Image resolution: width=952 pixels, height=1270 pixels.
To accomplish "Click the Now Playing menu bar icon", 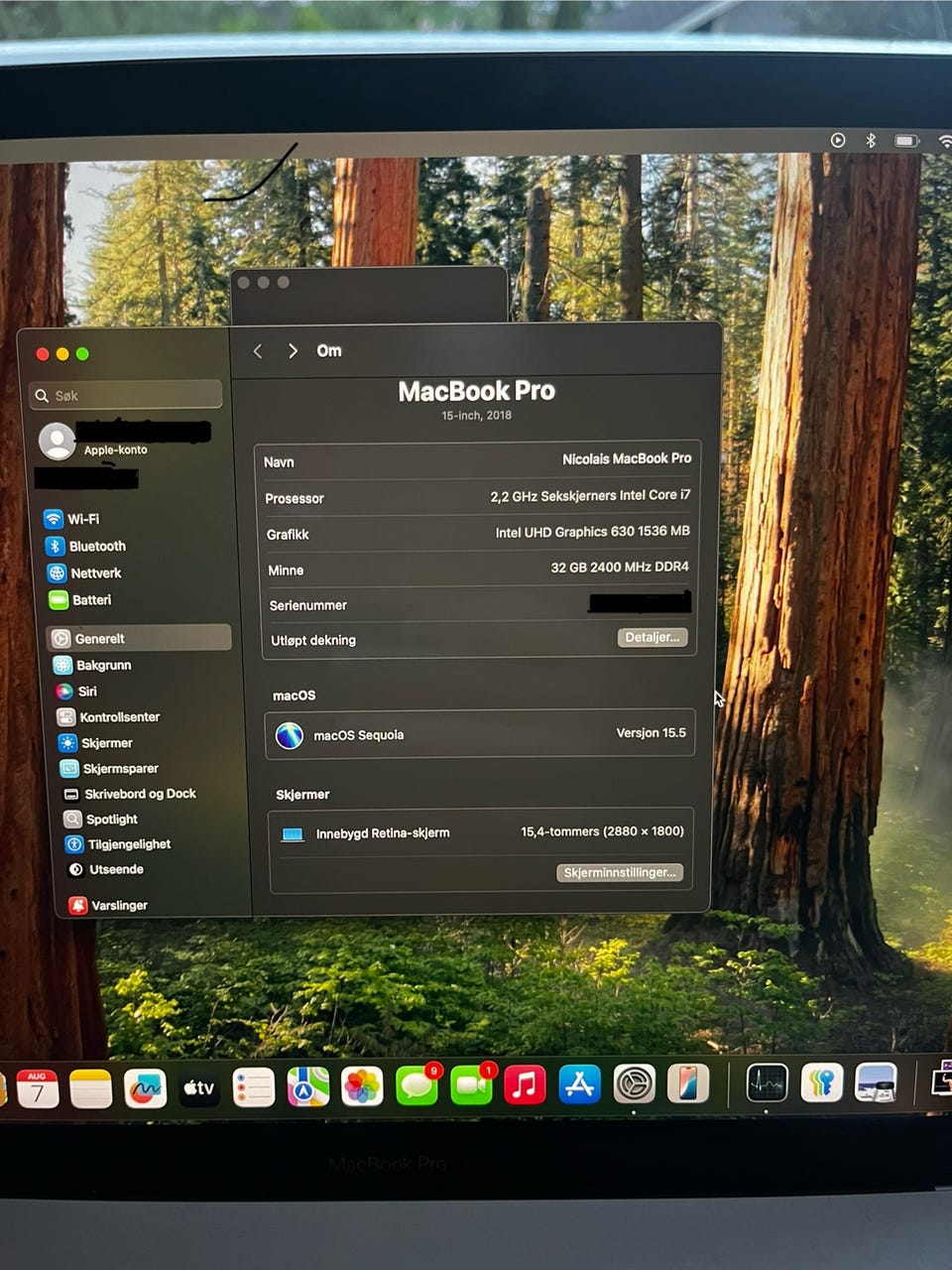I will (838, 140).
